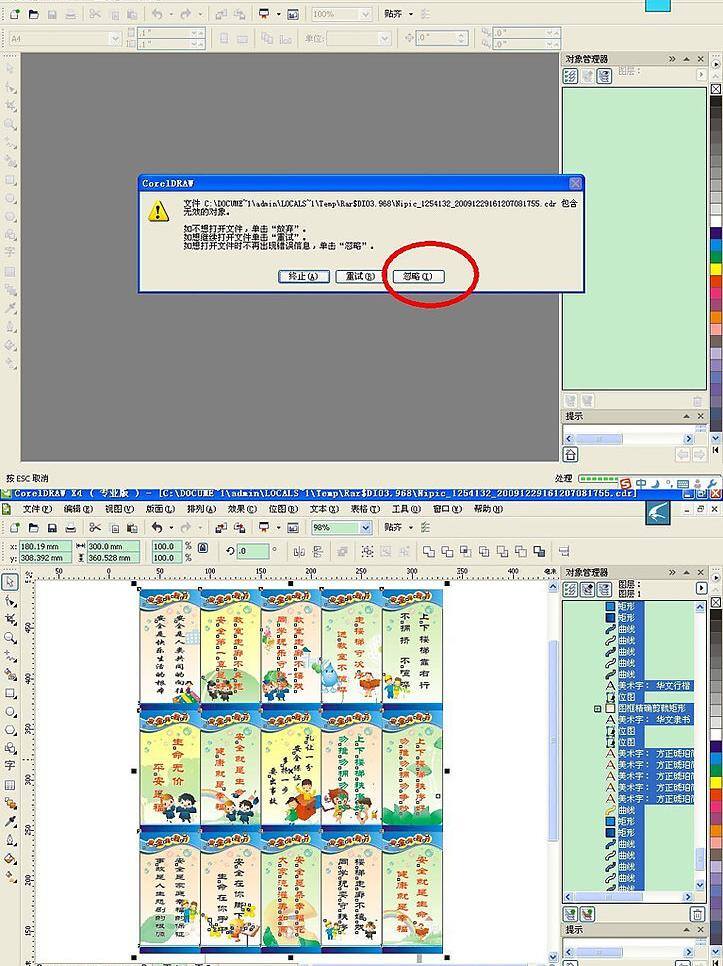Screen dimensions: 723x966
Task: Open the 98% zoom level dropdown
Action: coord(366,528)
